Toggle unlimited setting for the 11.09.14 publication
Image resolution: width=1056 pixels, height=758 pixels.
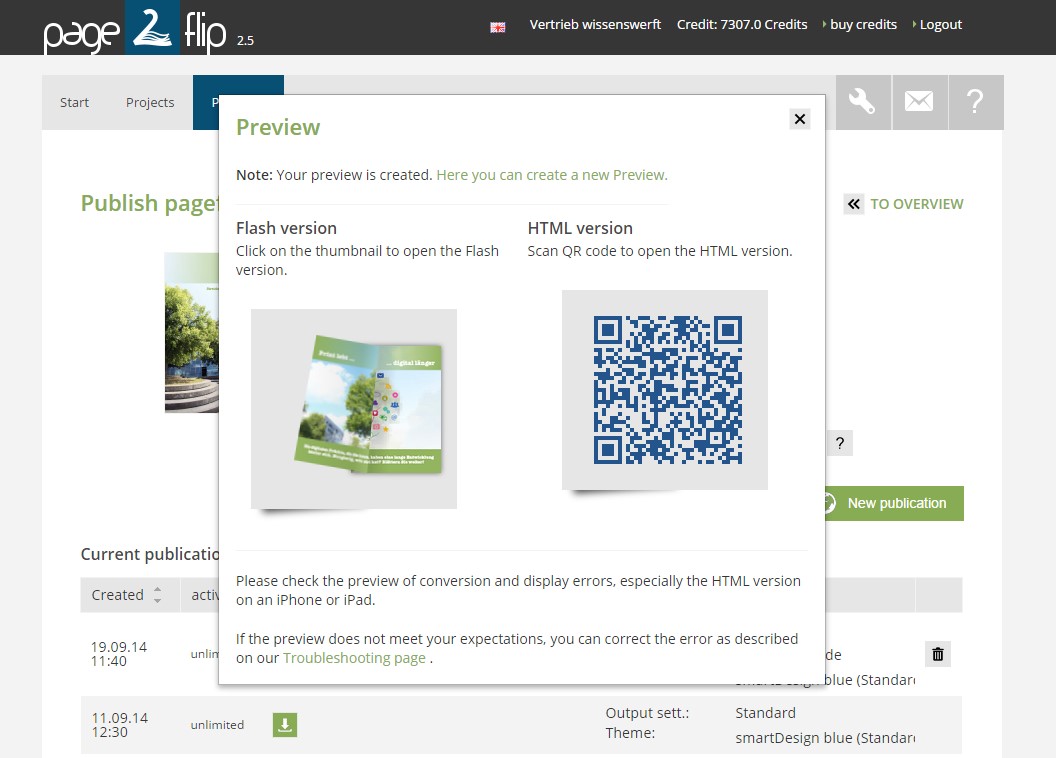[216, 725]
